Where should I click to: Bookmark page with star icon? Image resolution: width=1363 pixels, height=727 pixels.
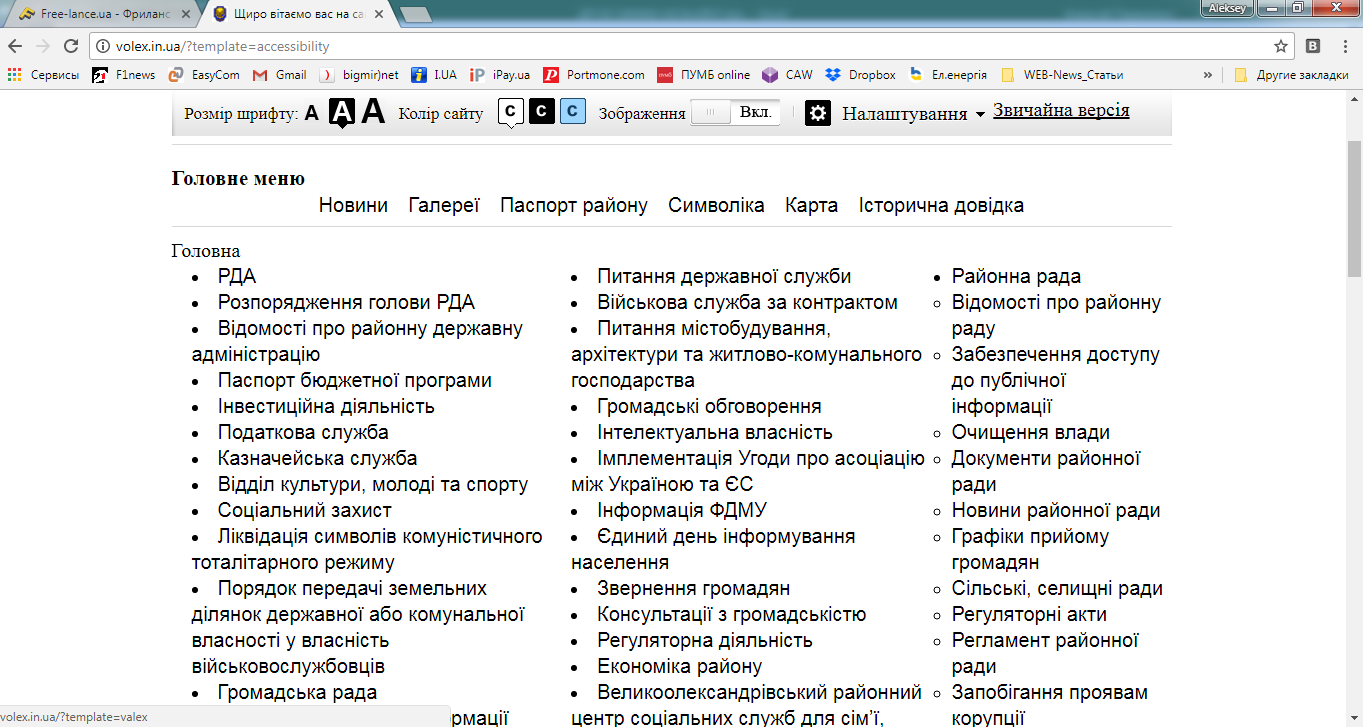[x=1281, y=46]
